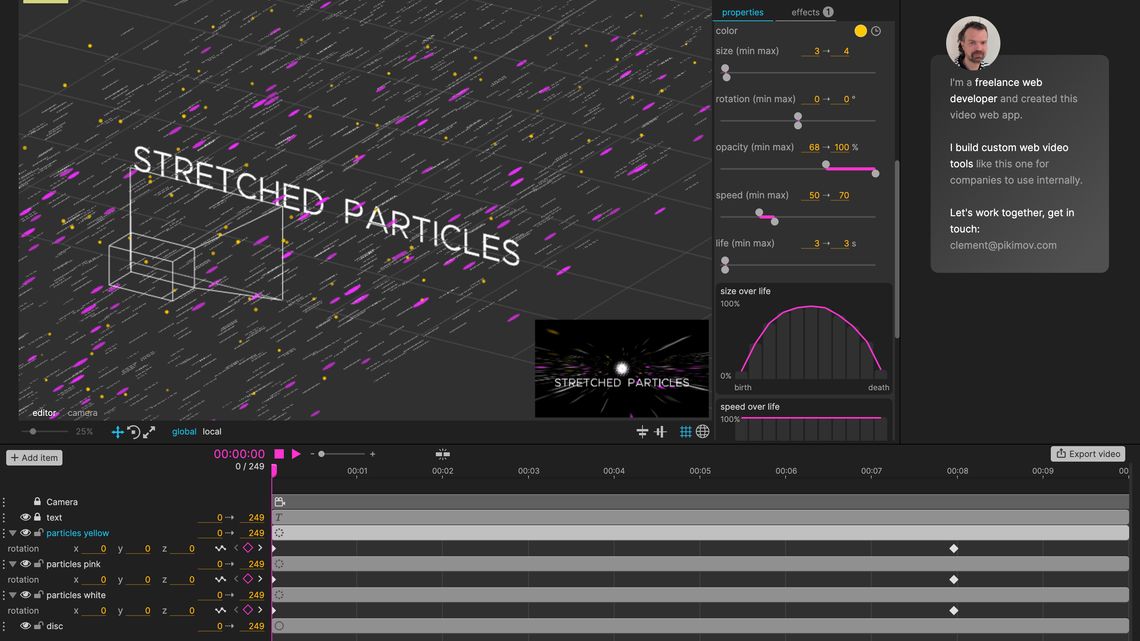This screenshot has width=1140, height=641.
Task: Click the viewport zoom slider at 25%
Action: [x=45, y=432]
